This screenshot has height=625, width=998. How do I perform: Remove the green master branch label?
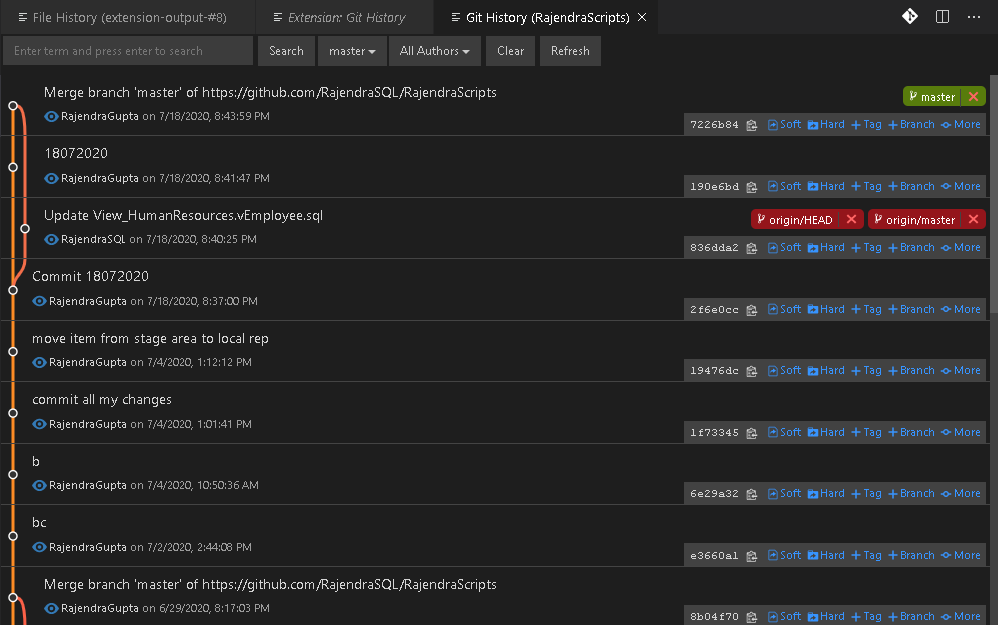(x=973, y=97)
